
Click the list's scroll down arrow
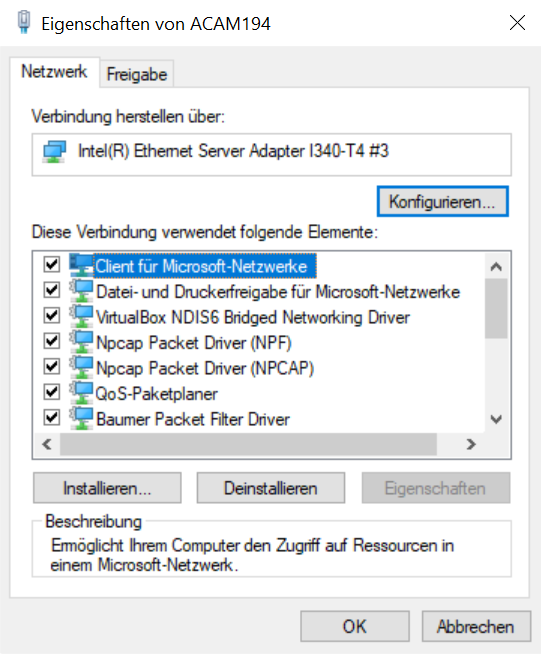tap(496, 419)
